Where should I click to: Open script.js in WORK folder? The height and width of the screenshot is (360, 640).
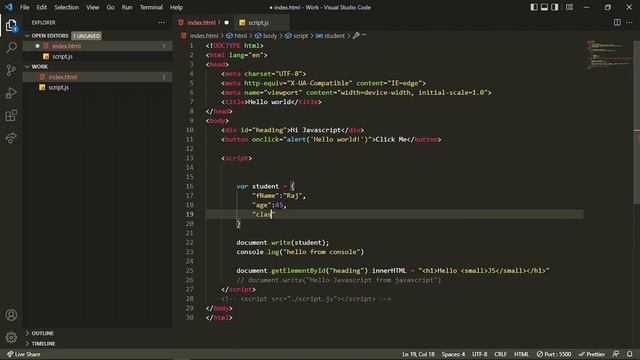tap(98, 87)
